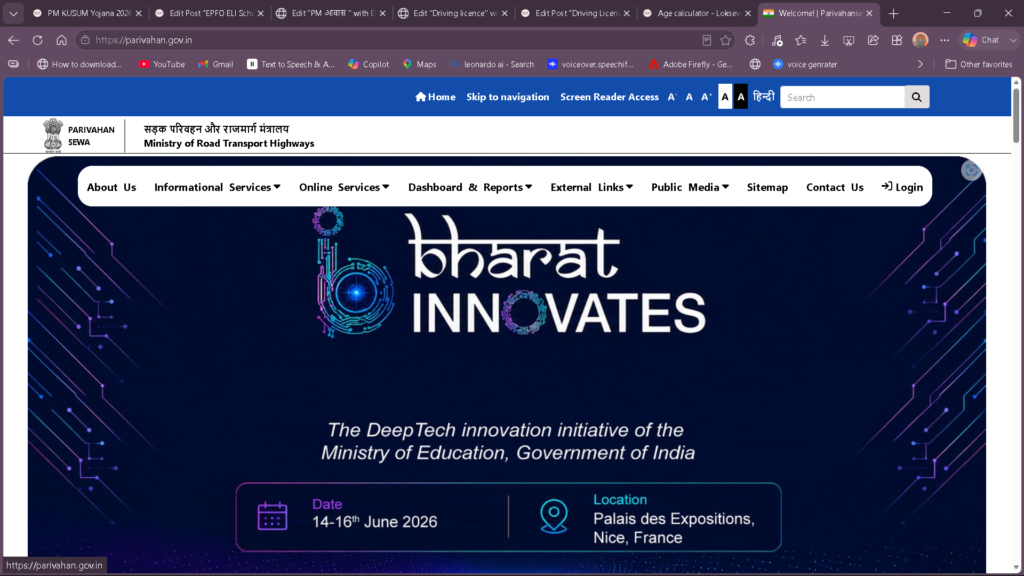Click Screen Reader Access link
The height and width of the screenshot is (576, 1024).
tap(609, 97)
